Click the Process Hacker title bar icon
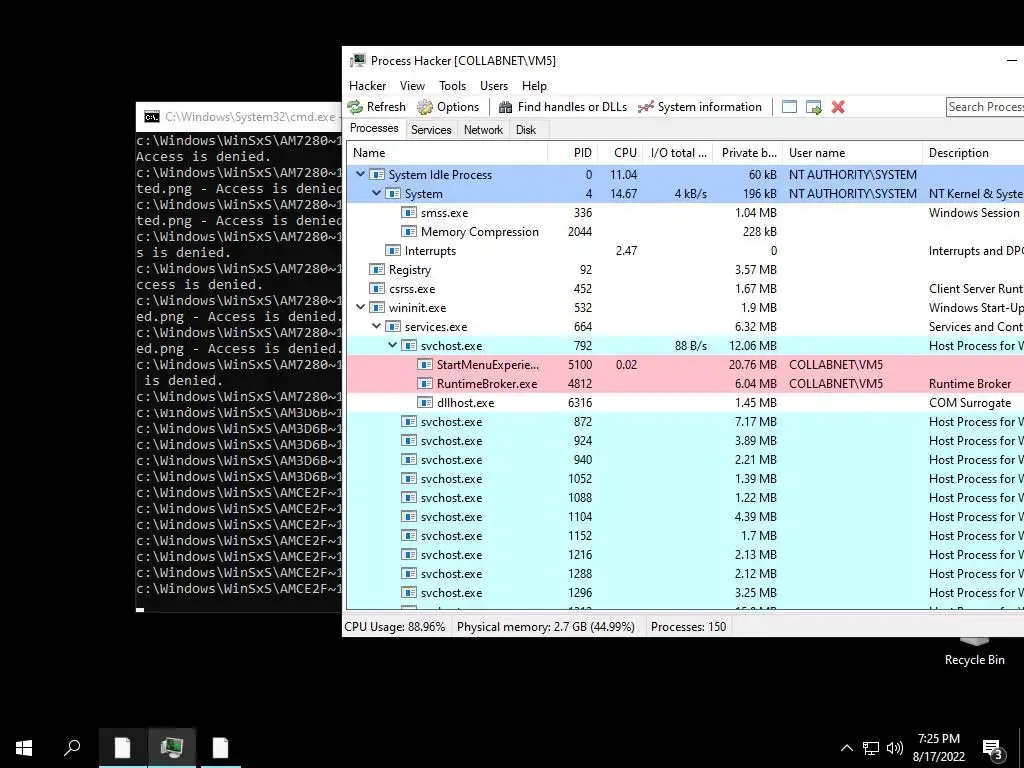Screen dimensions: 1024x768 (x=358, y=61)
